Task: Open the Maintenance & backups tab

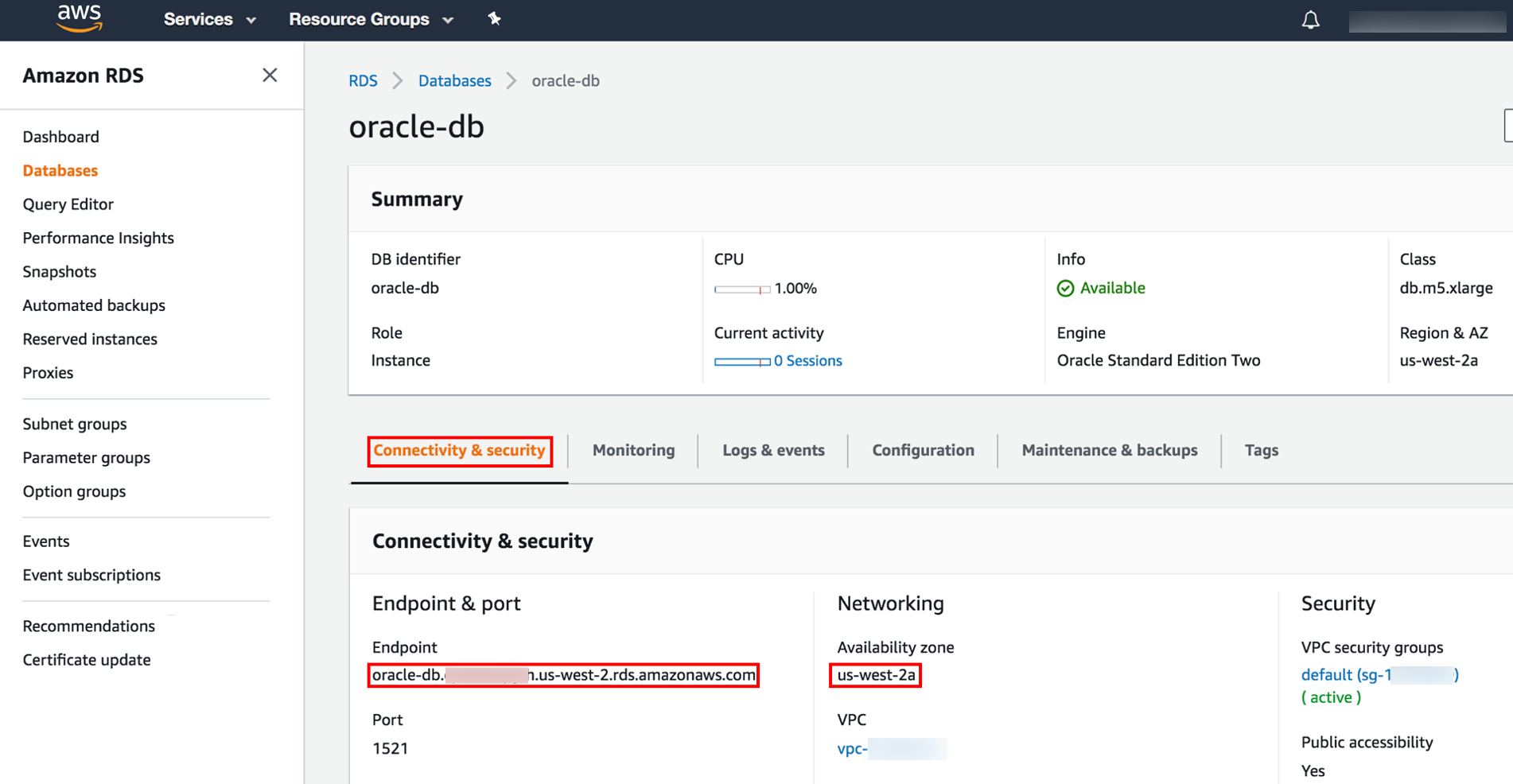Action: [1109, 450]
